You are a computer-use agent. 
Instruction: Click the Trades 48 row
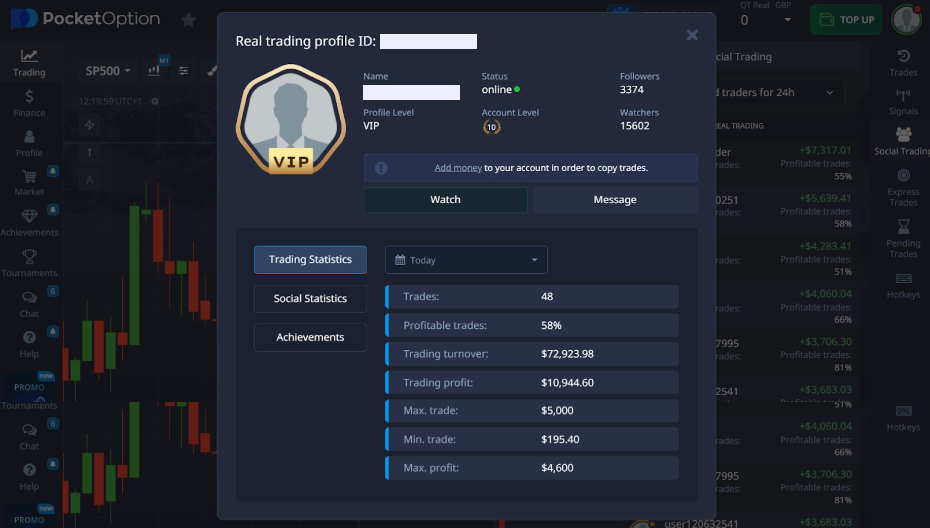click(x=532, y=297)
